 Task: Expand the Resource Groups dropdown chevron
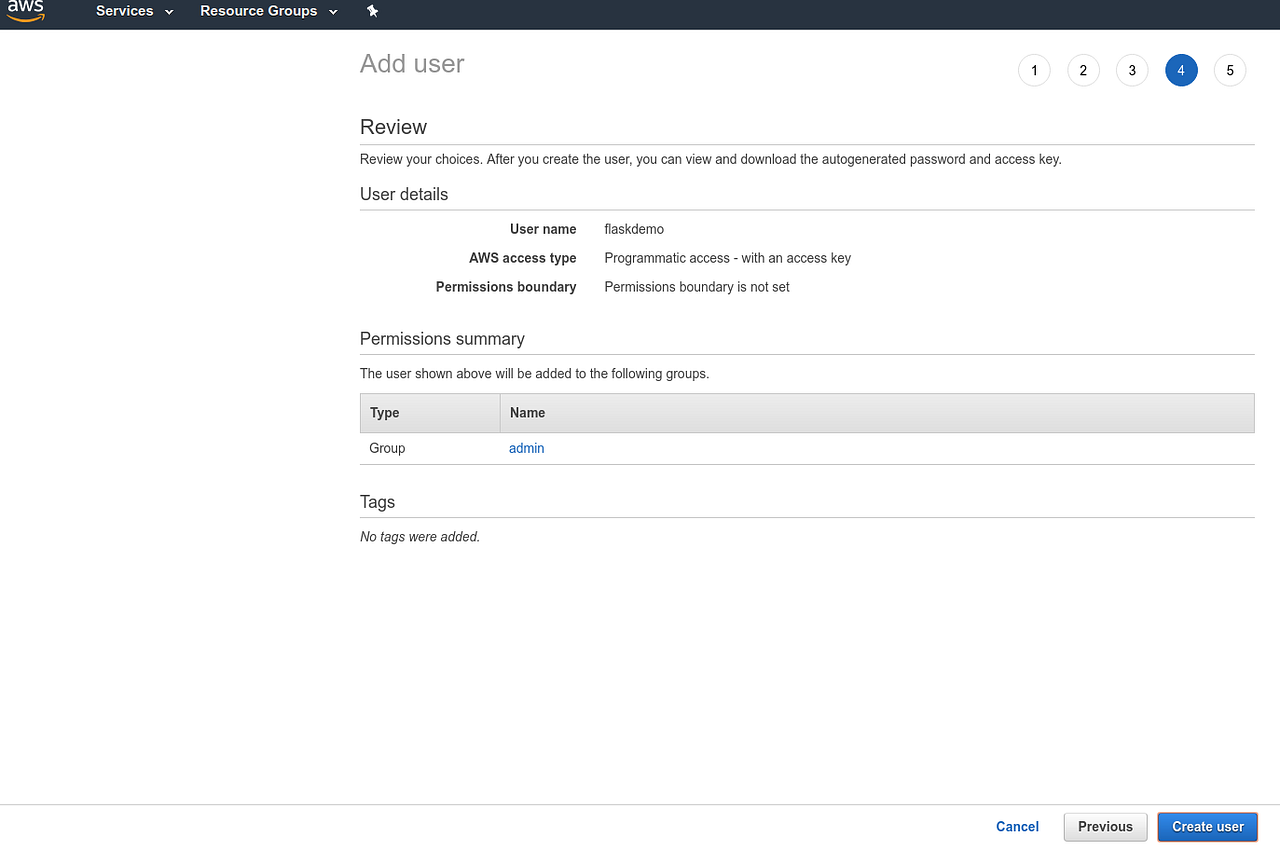pyautogui.click(x=332, y=12)
